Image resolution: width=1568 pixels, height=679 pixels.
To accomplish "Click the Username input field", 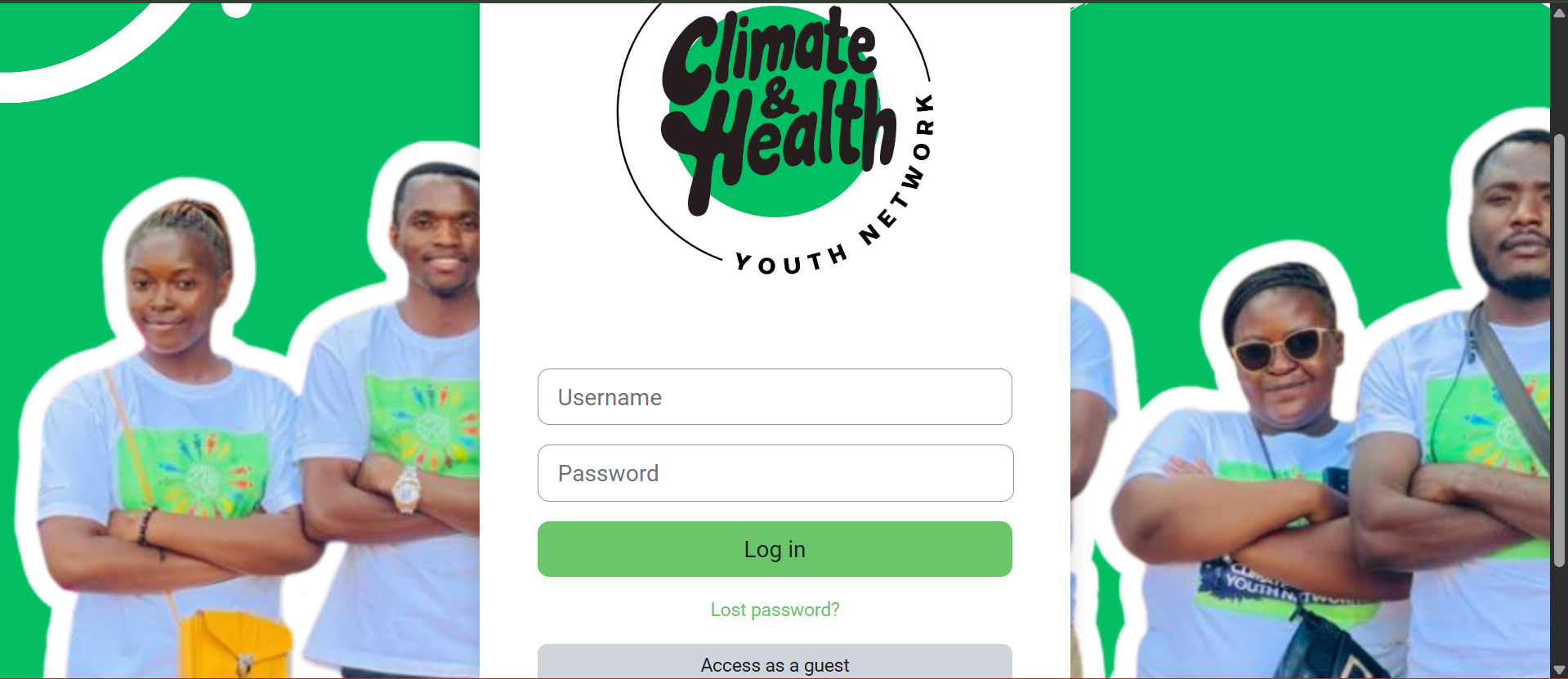I will 775,397.
